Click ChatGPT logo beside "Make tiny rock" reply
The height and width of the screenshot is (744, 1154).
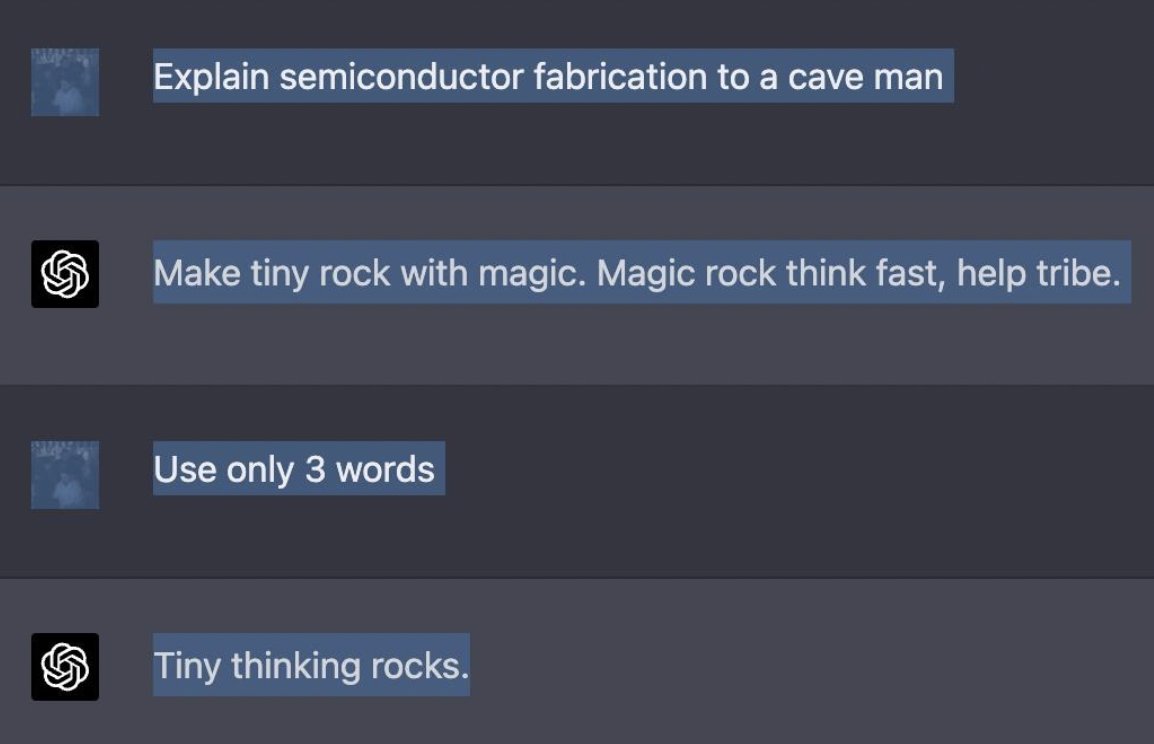pyautogui.click(x=65, y=274)
